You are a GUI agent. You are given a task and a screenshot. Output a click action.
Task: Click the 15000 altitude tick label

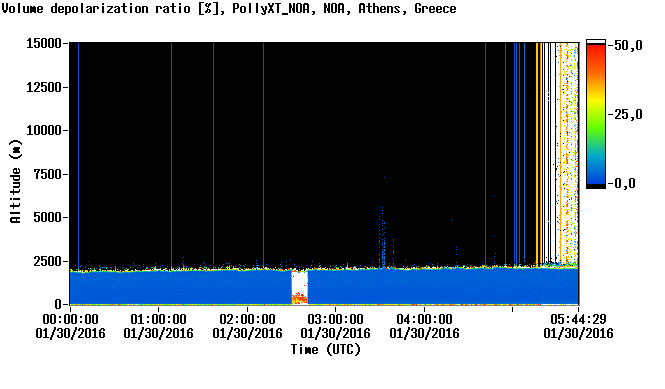tap(44, 43)
